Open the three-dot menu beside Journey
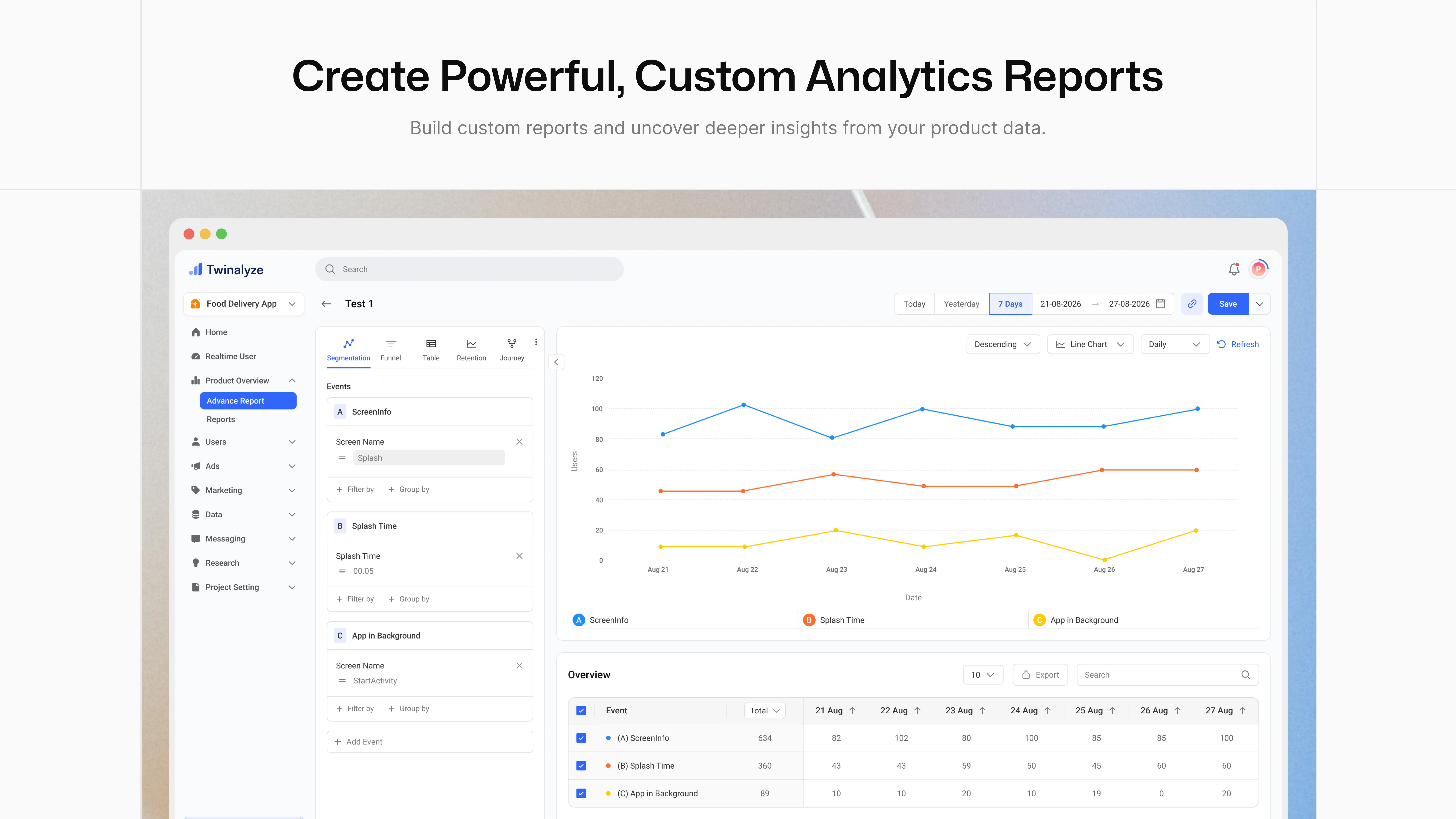Viewport: 1456px width, 819px height. [536, 342]
